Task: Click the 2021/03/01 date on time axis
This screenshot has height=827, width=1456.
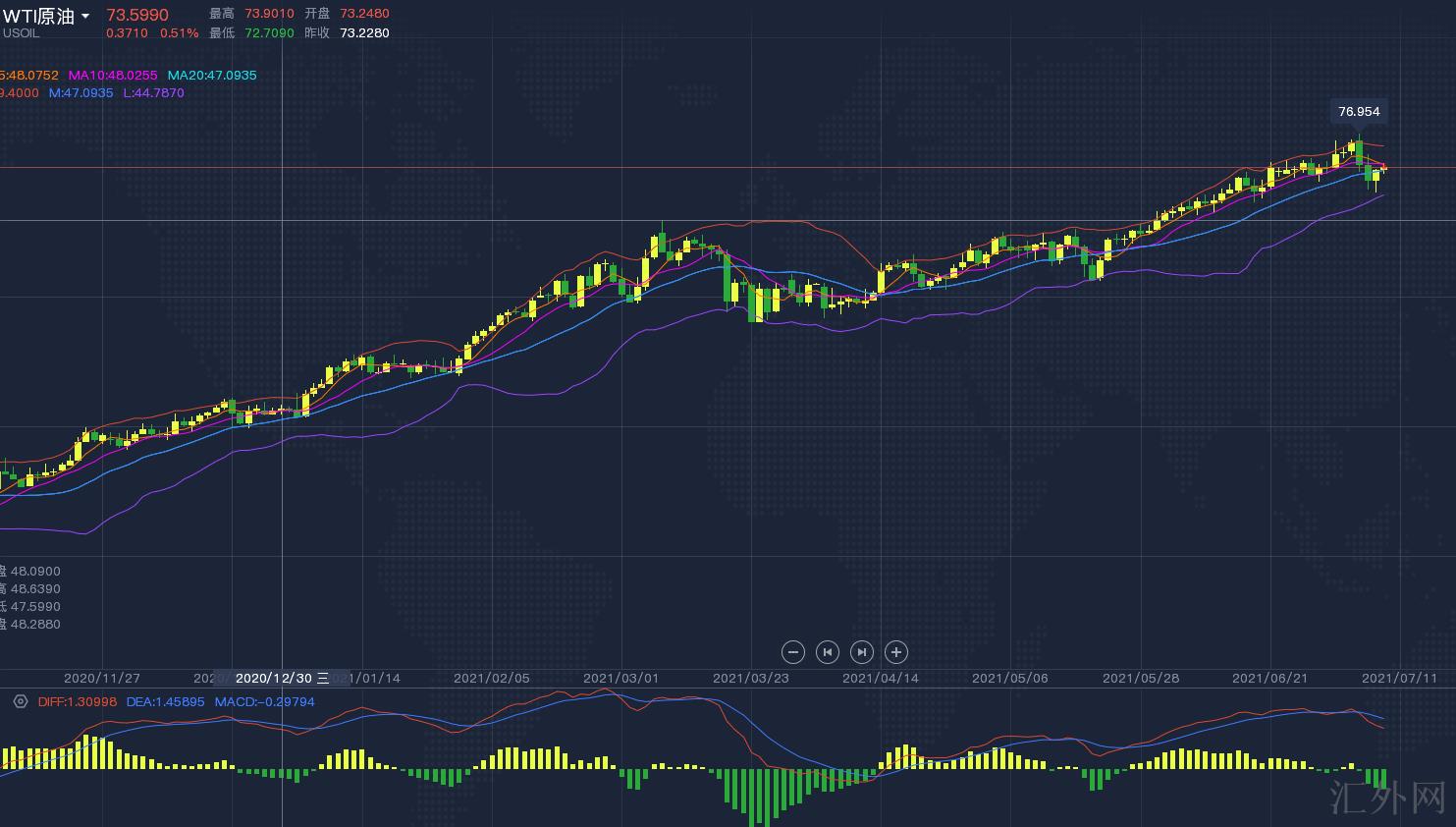Action: pyautogui.click(x=620, y=678)
